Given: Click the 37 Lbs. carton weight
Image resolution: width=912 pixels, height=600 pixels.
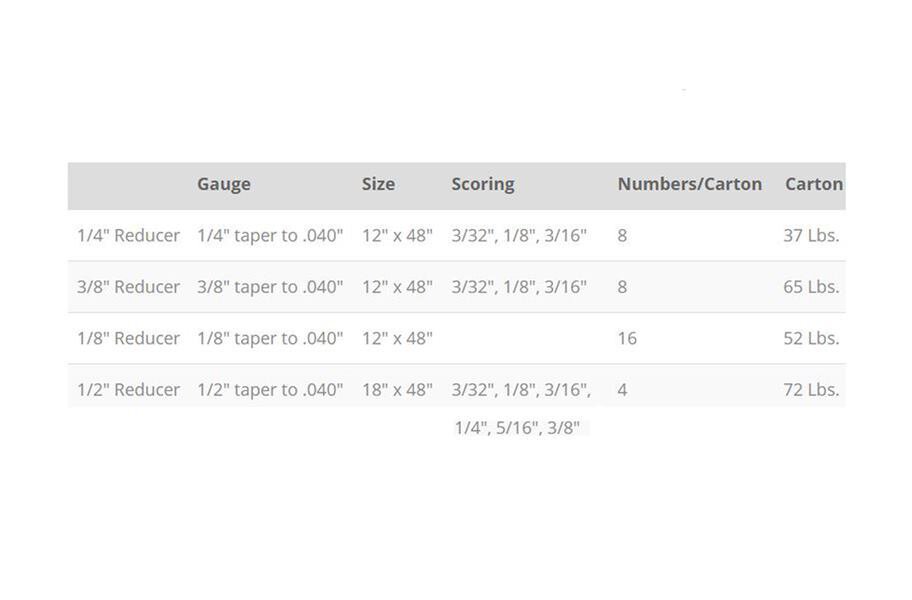Looking at the screenshot, I should (811, 236).
